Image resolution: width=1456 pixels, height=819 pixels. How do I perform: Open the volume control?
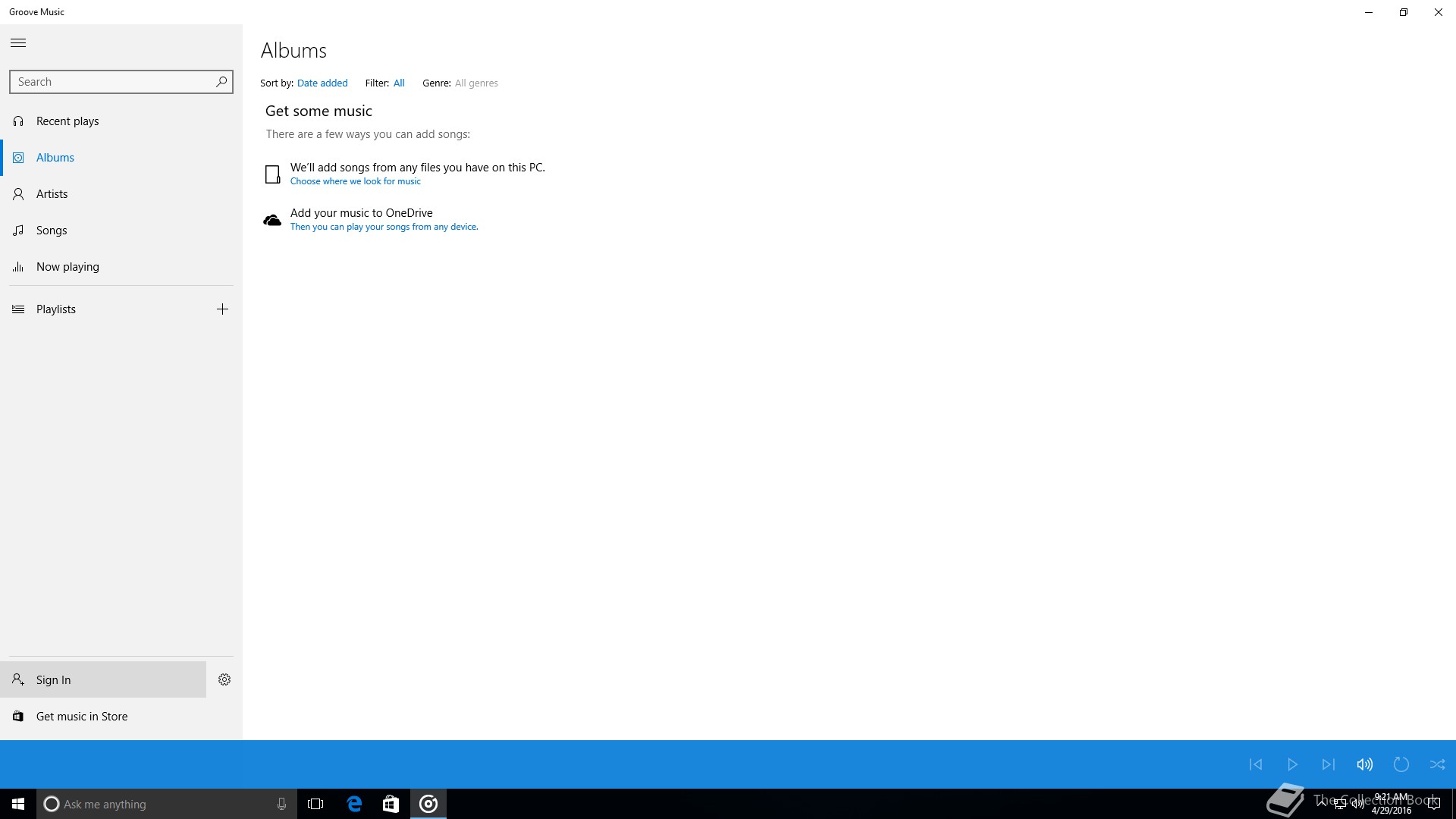tap(1365, 764)
